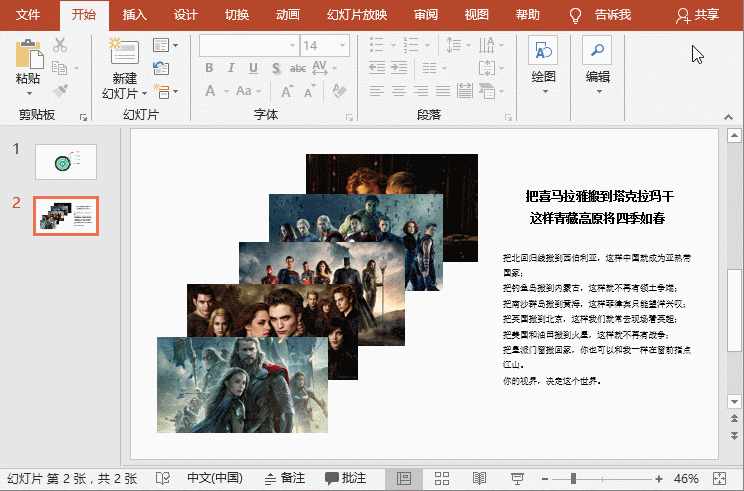The height and width of the screenshot is (491, 744).
Task: Select slide 1 thumbnail
Action: click(x=66, y=161)
